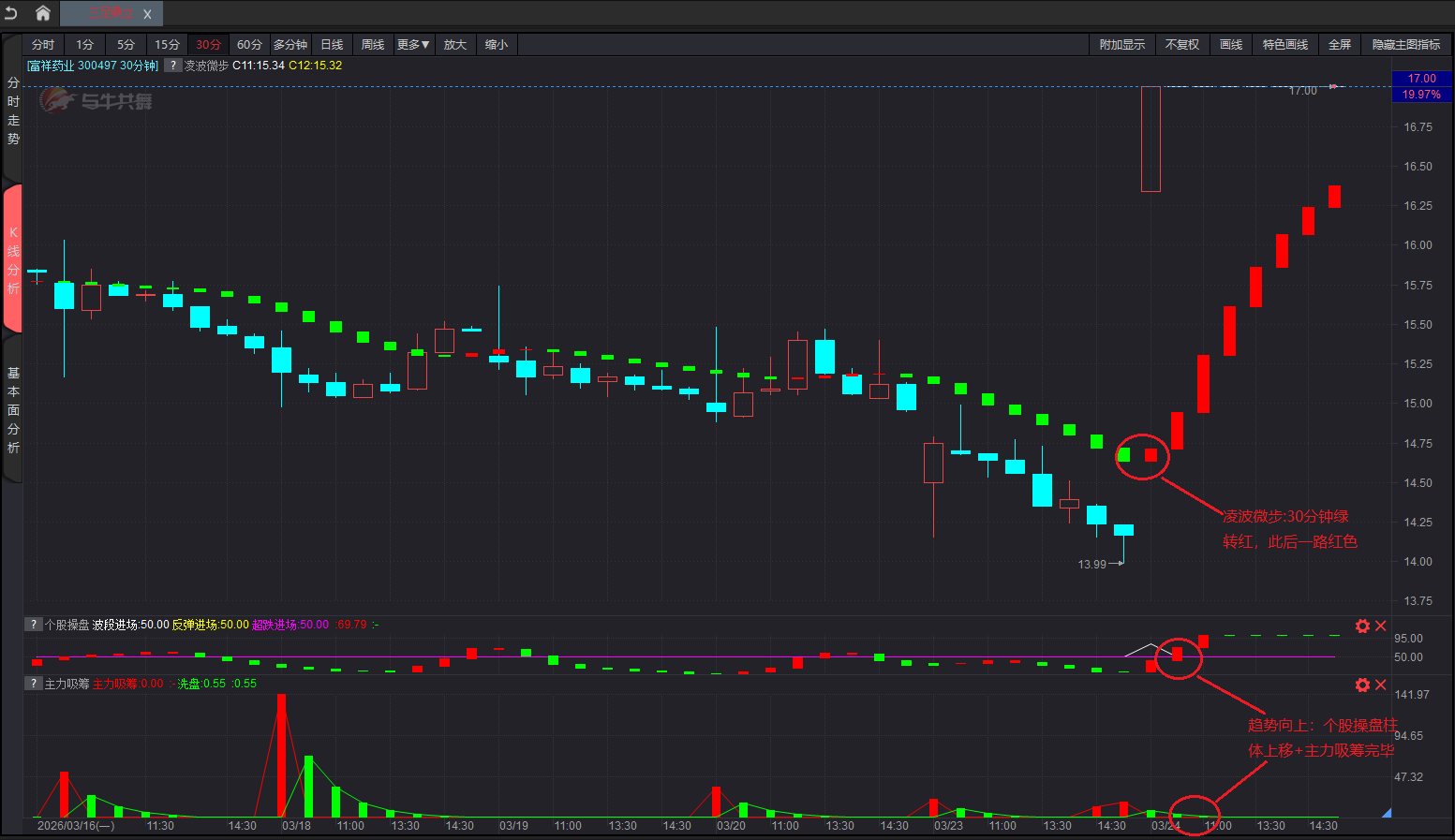Image resolution: width=1455 pixels, height=840 pixels.
Task: Open settings gear for 主力吸筹 indicator
Action: point(1362,685)
